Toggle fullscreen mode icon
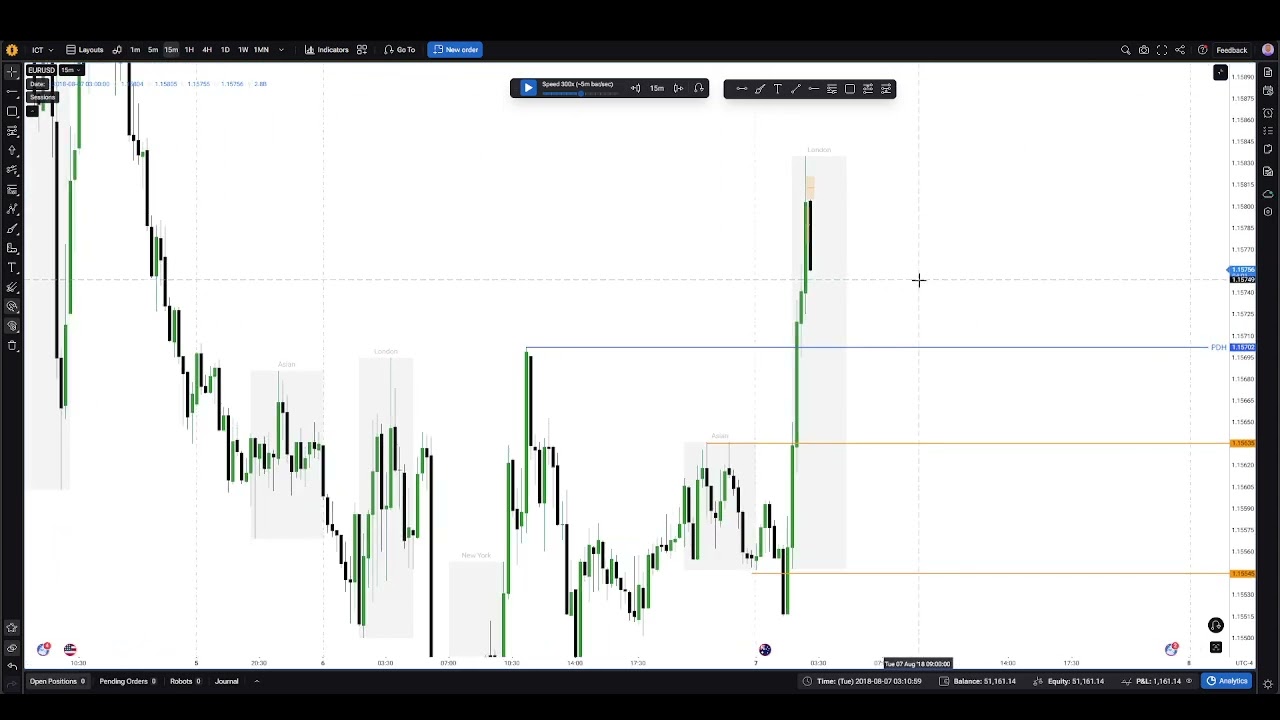 tap(1162, 50)
